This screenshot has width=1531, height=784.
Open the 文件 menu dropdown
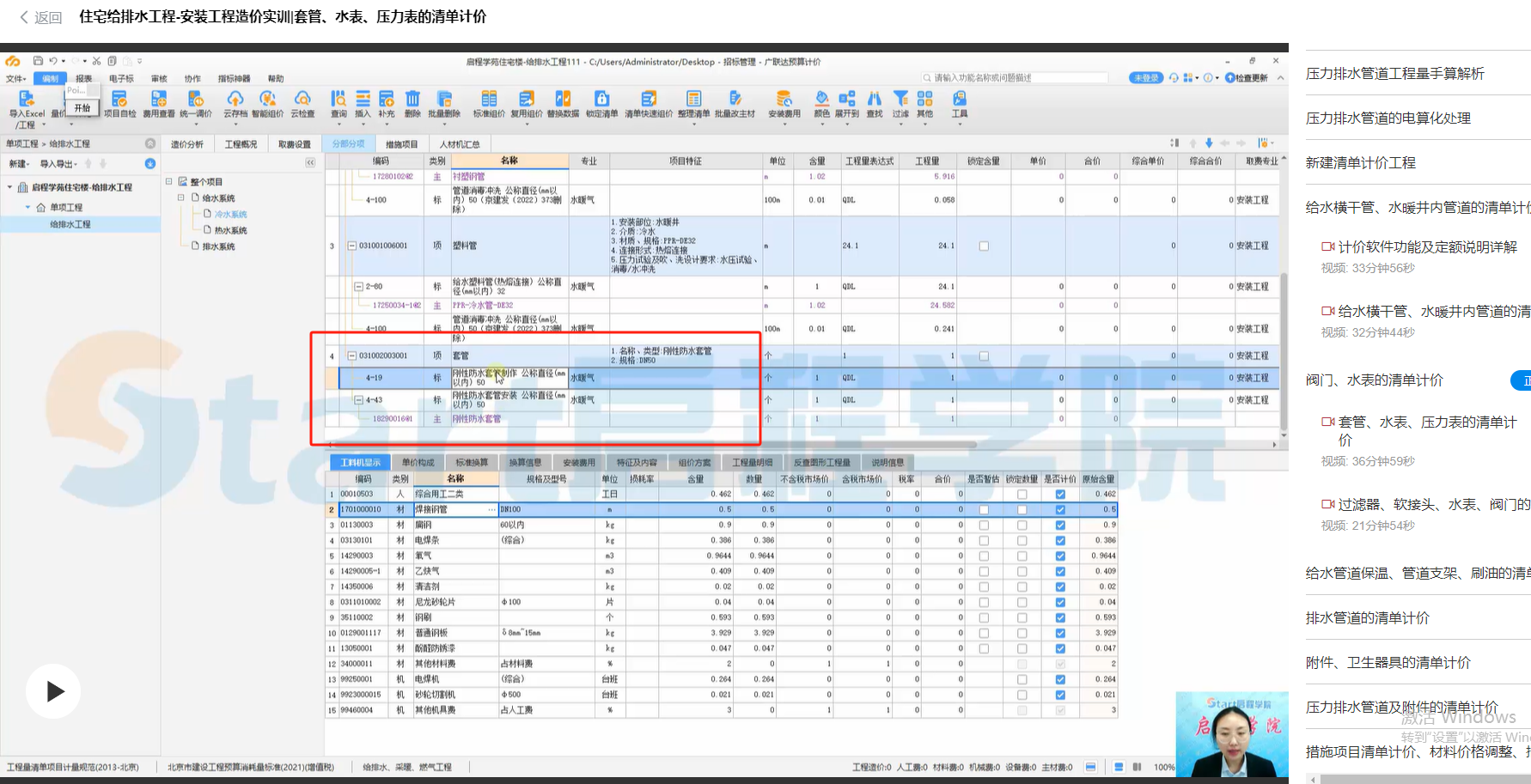15,78
